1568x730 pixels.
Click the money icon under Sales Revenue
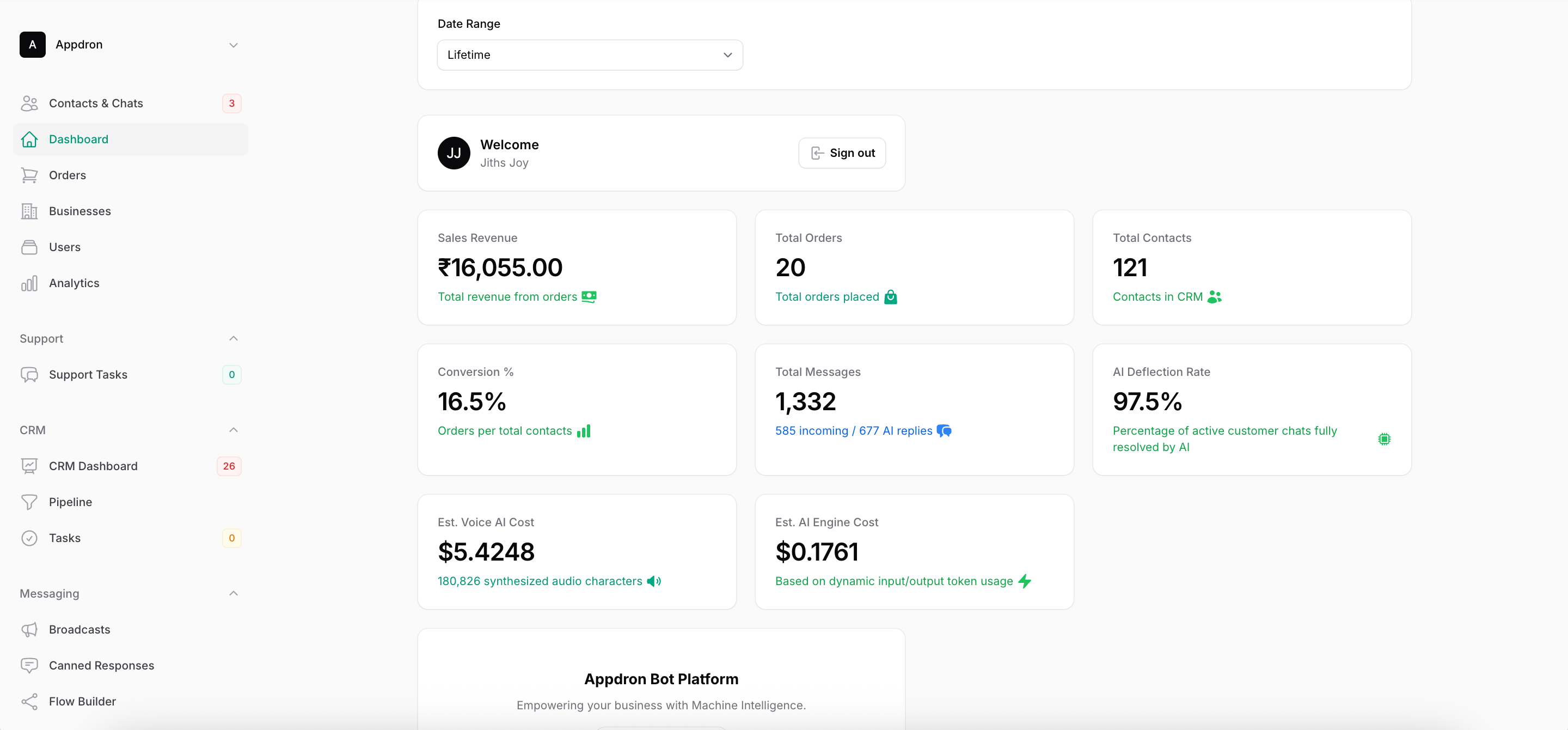point(589,296)
